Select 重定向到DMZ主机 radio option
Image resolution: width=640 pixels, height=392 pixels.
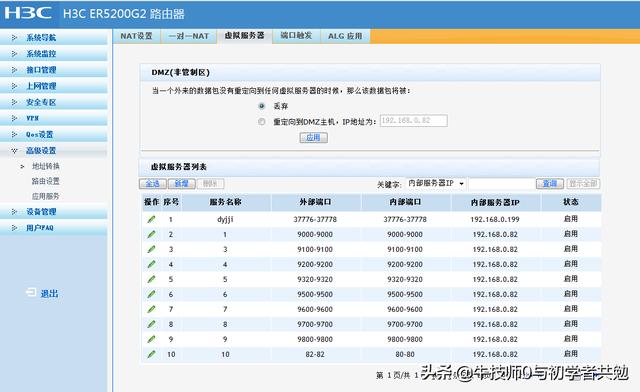[262, 122]
